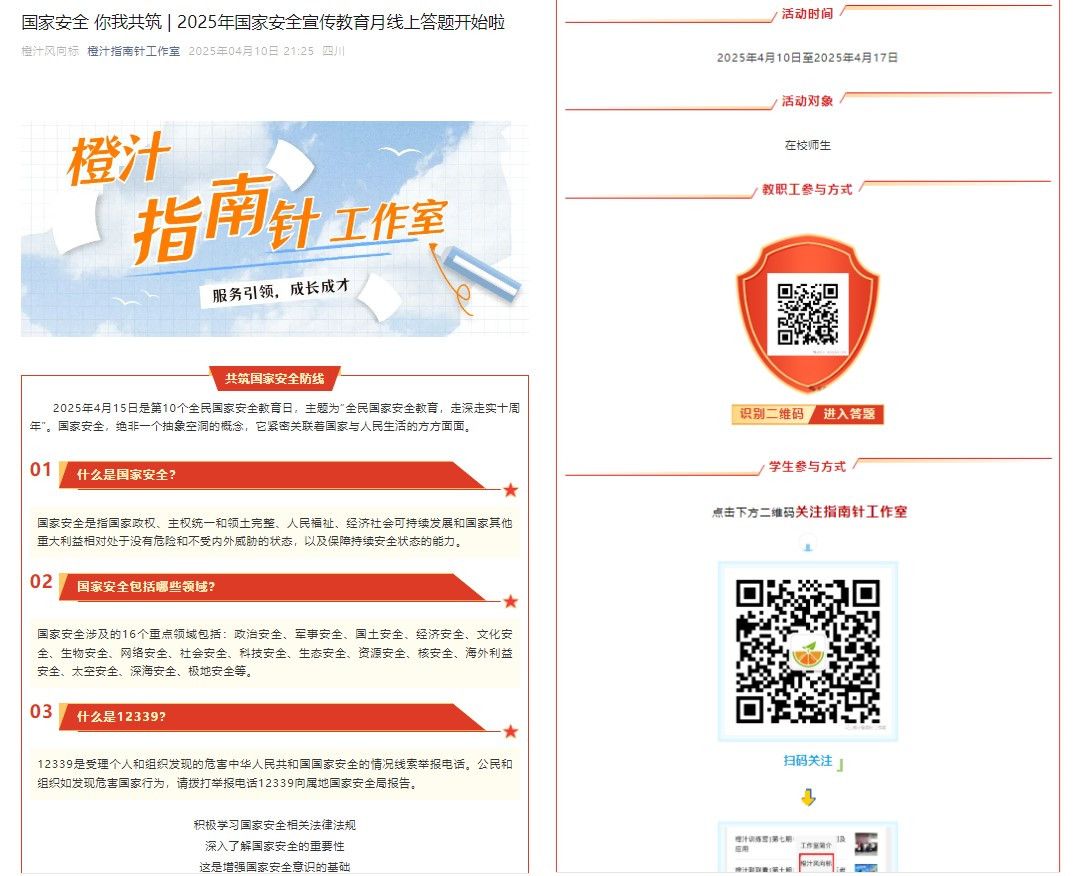Click the 教职工参与方式 section heading
1076x876 pixels.
(807, 189)
